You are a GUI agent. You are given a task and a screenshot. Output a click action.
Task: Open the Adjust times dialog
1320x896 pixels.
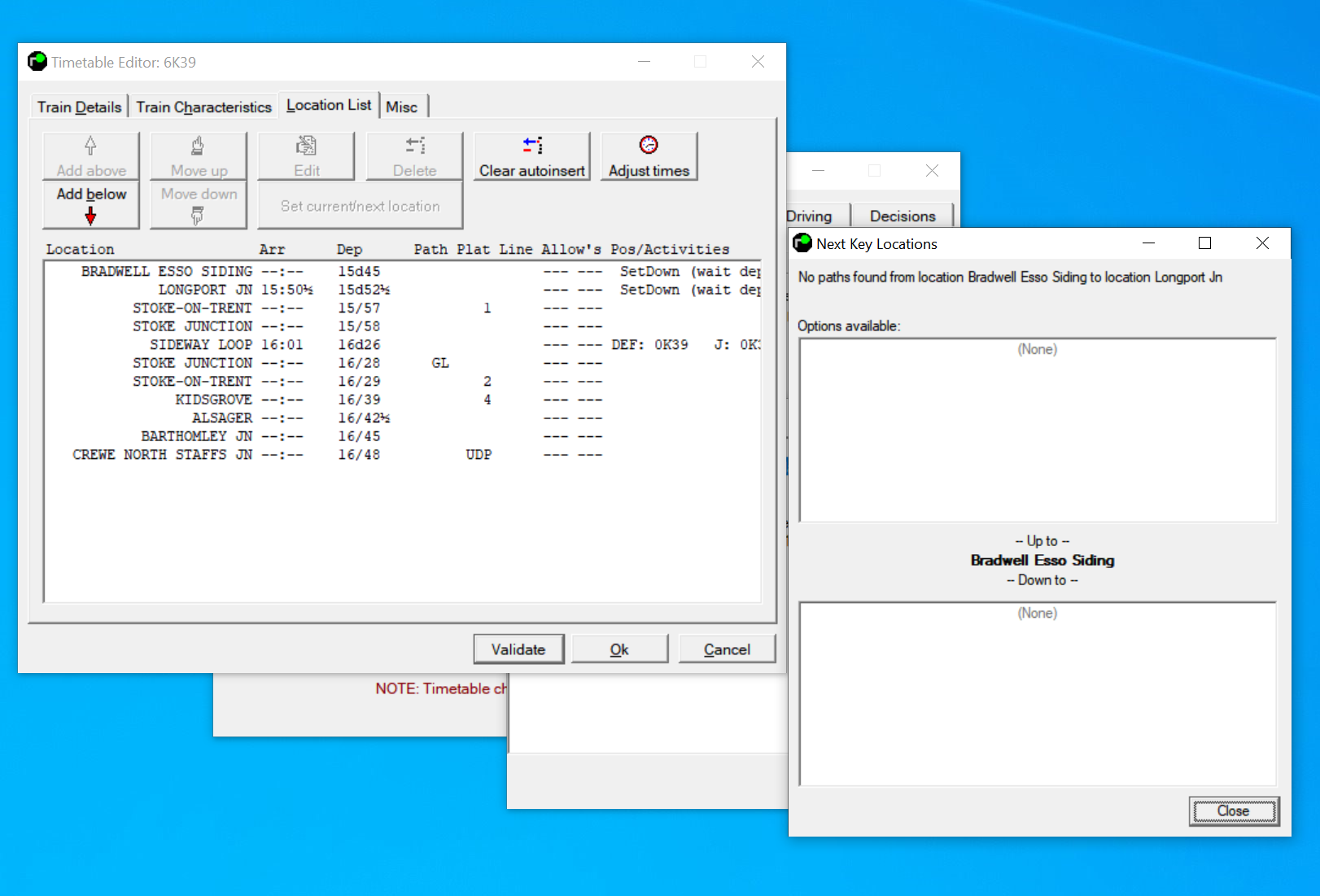[x=649, y=156]
